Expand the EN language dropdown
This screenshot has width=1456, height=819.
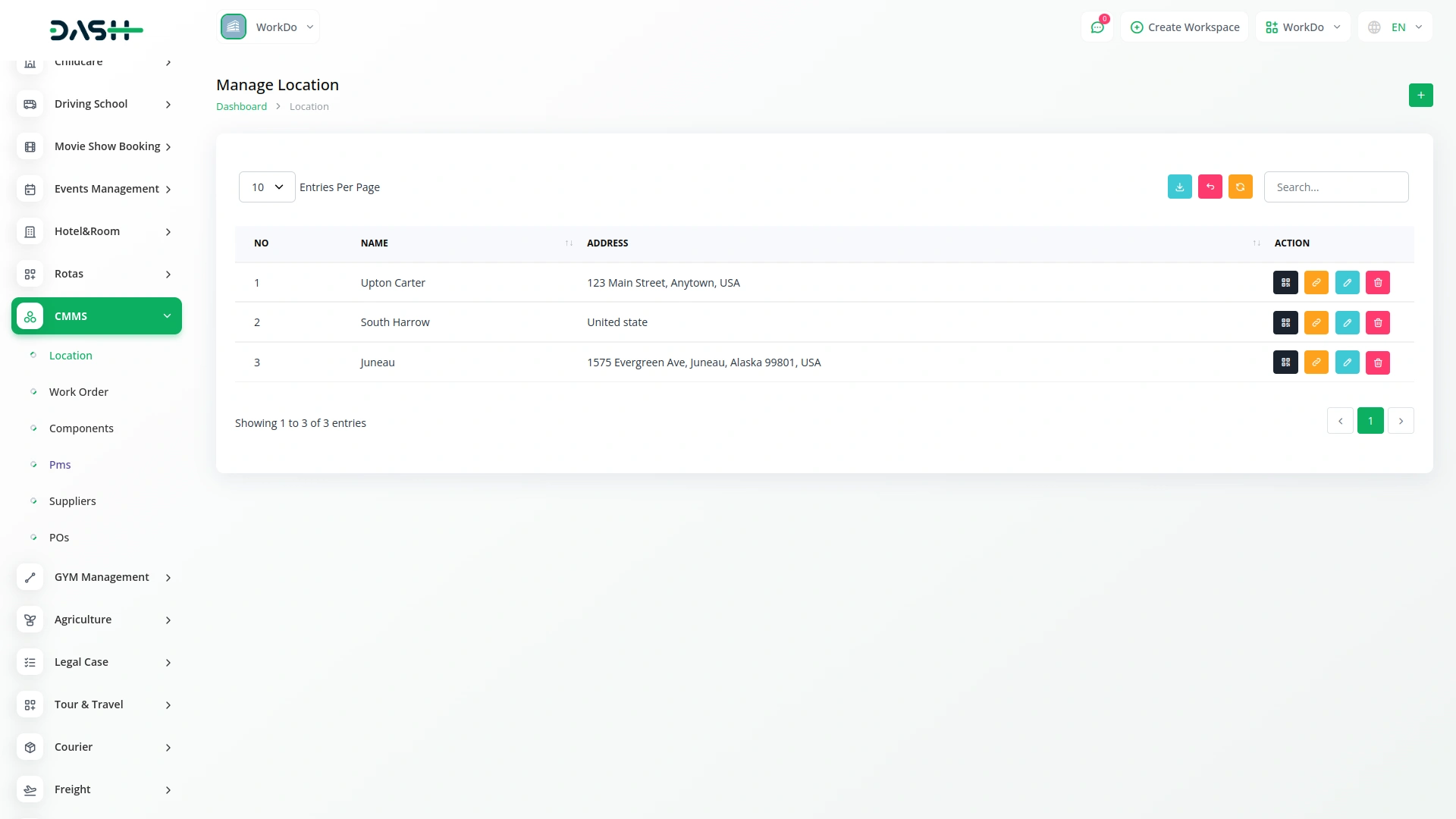(x=1396, y=27)
